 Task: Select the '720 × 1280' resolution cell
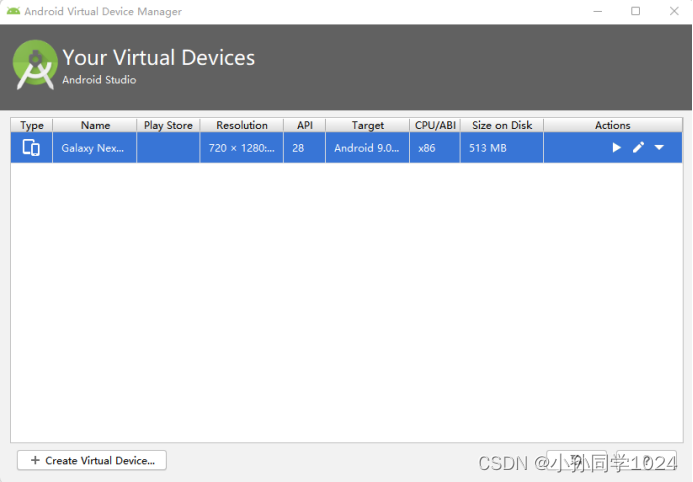tap(241, 148)
